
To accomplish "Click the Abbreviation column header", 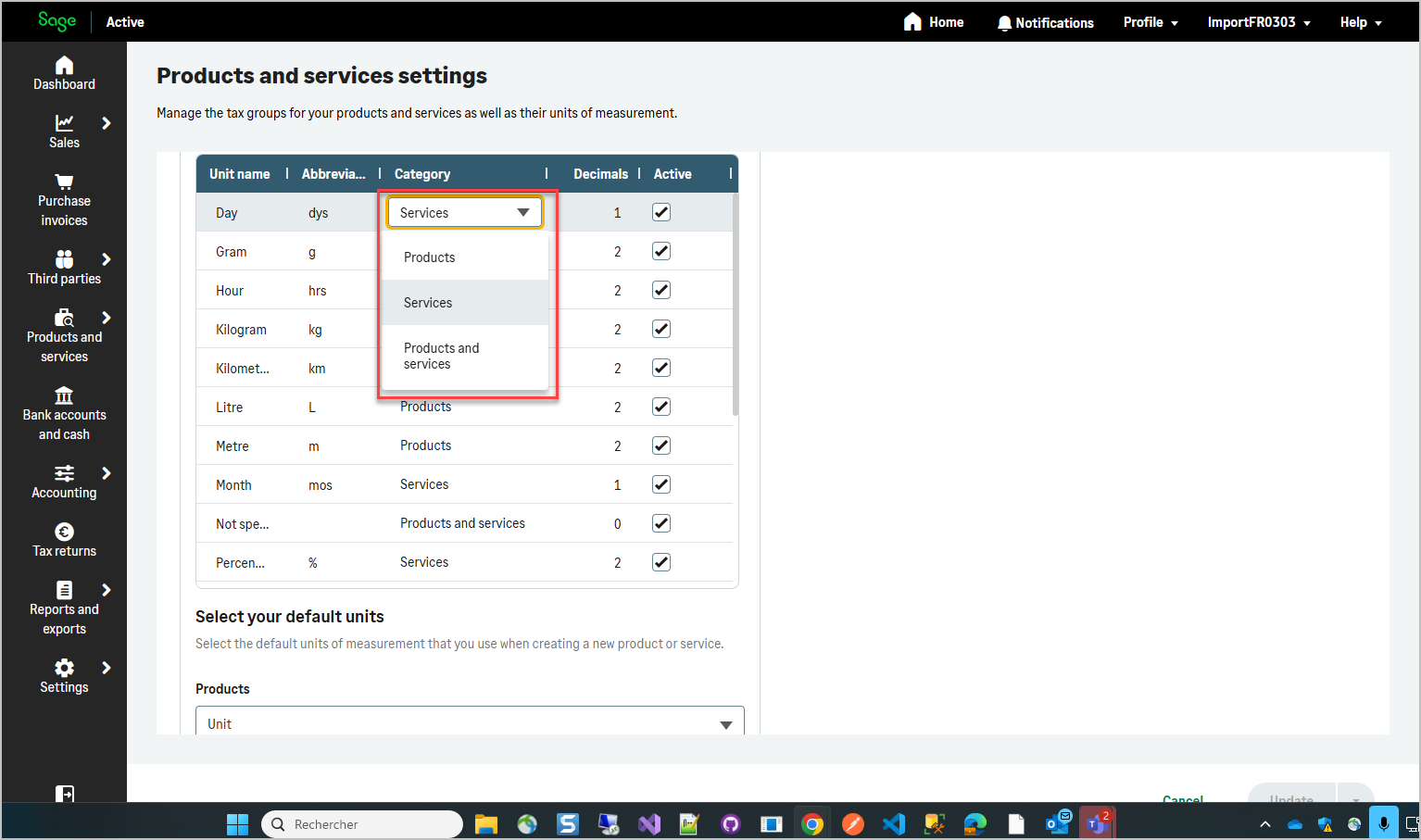I will [x=333, y=174].
